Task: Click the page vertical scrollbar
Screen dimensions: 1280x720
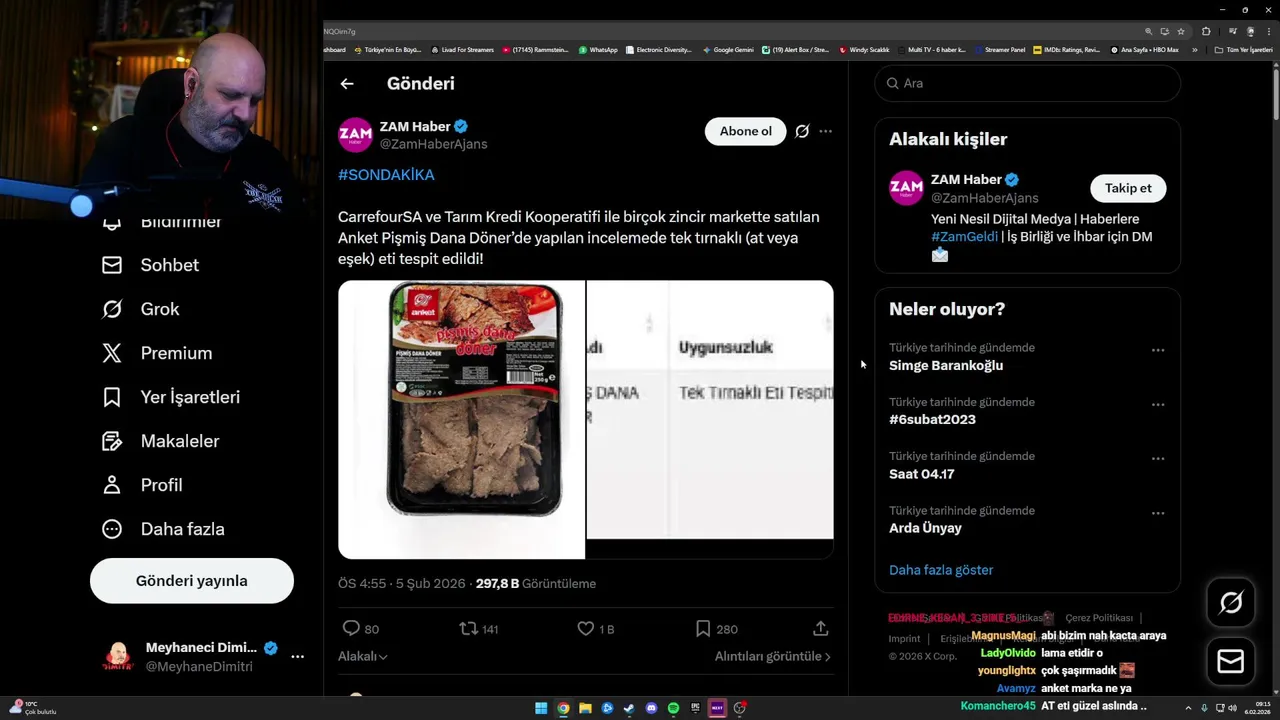Action: (x=1274, y=380)
